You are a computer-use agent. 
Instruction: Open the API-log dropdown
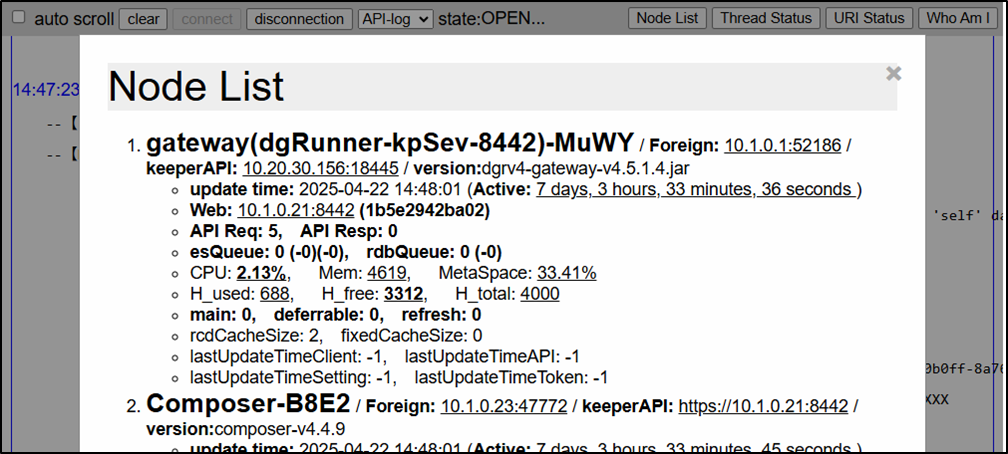[x=395, y=19]
